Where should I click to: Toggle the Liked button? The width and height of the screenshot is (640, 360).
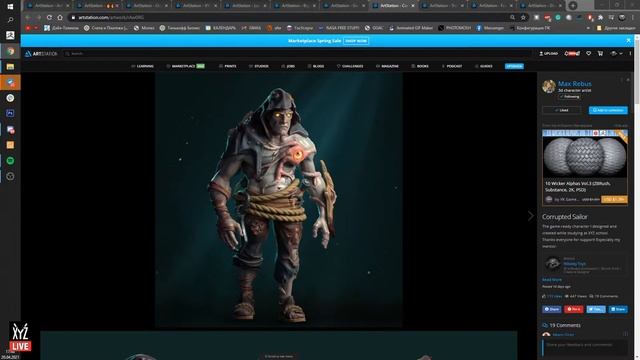562,110
